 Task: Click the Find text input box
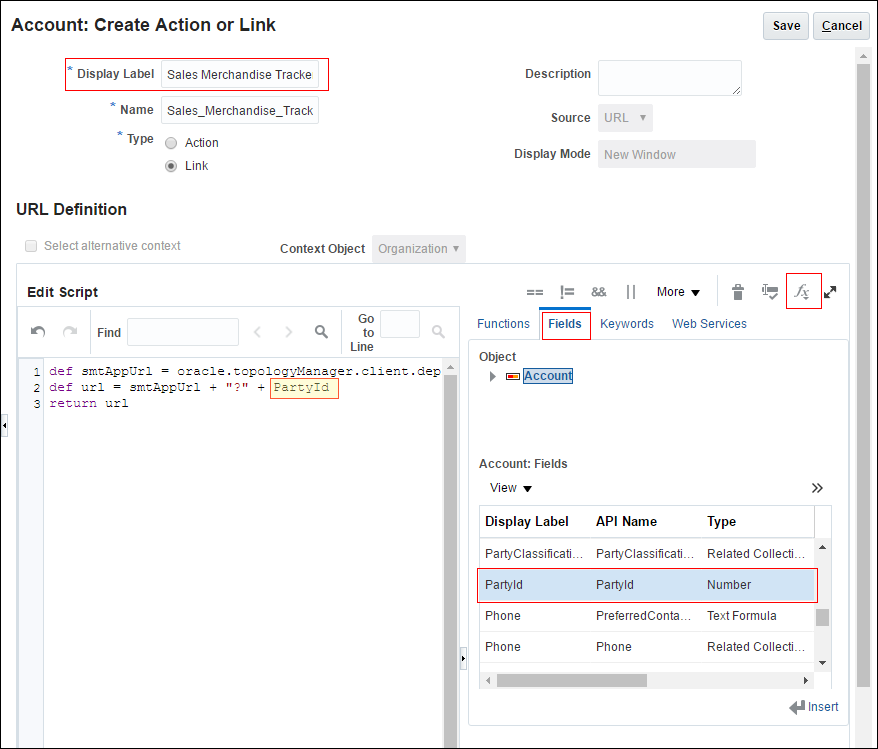coord(183,332)
